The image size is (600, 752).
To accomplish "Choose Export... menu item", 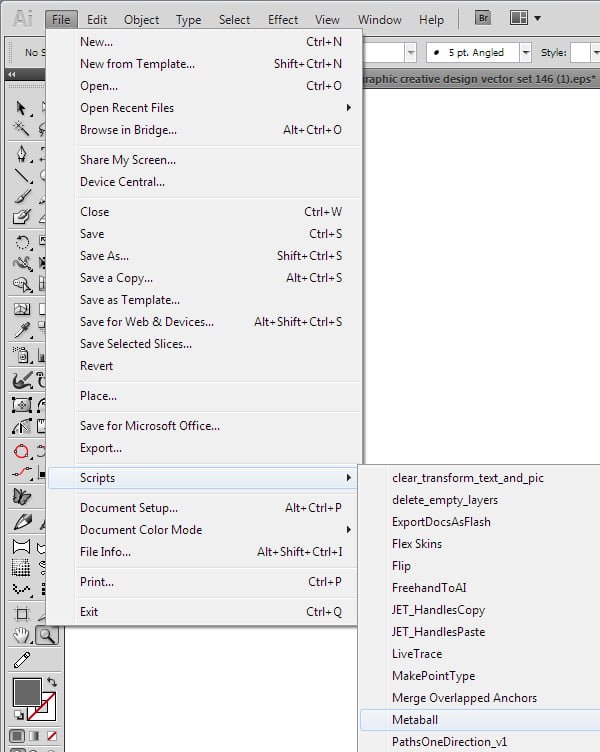I will point(205,448).
